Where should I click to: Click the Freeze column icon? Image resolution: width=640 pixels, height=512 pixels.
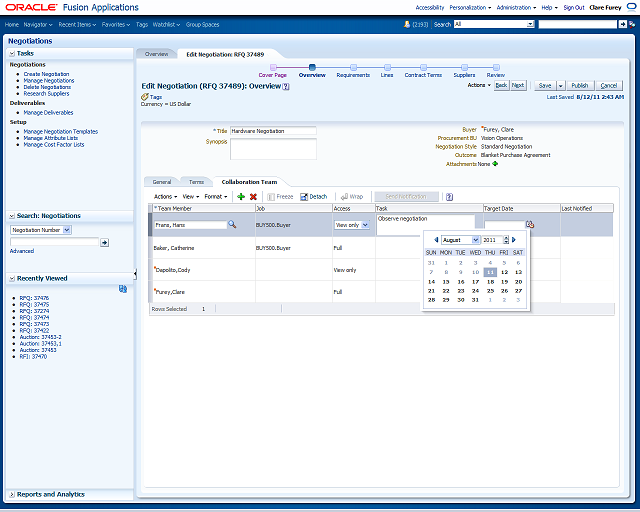click(x=271, y=197)
